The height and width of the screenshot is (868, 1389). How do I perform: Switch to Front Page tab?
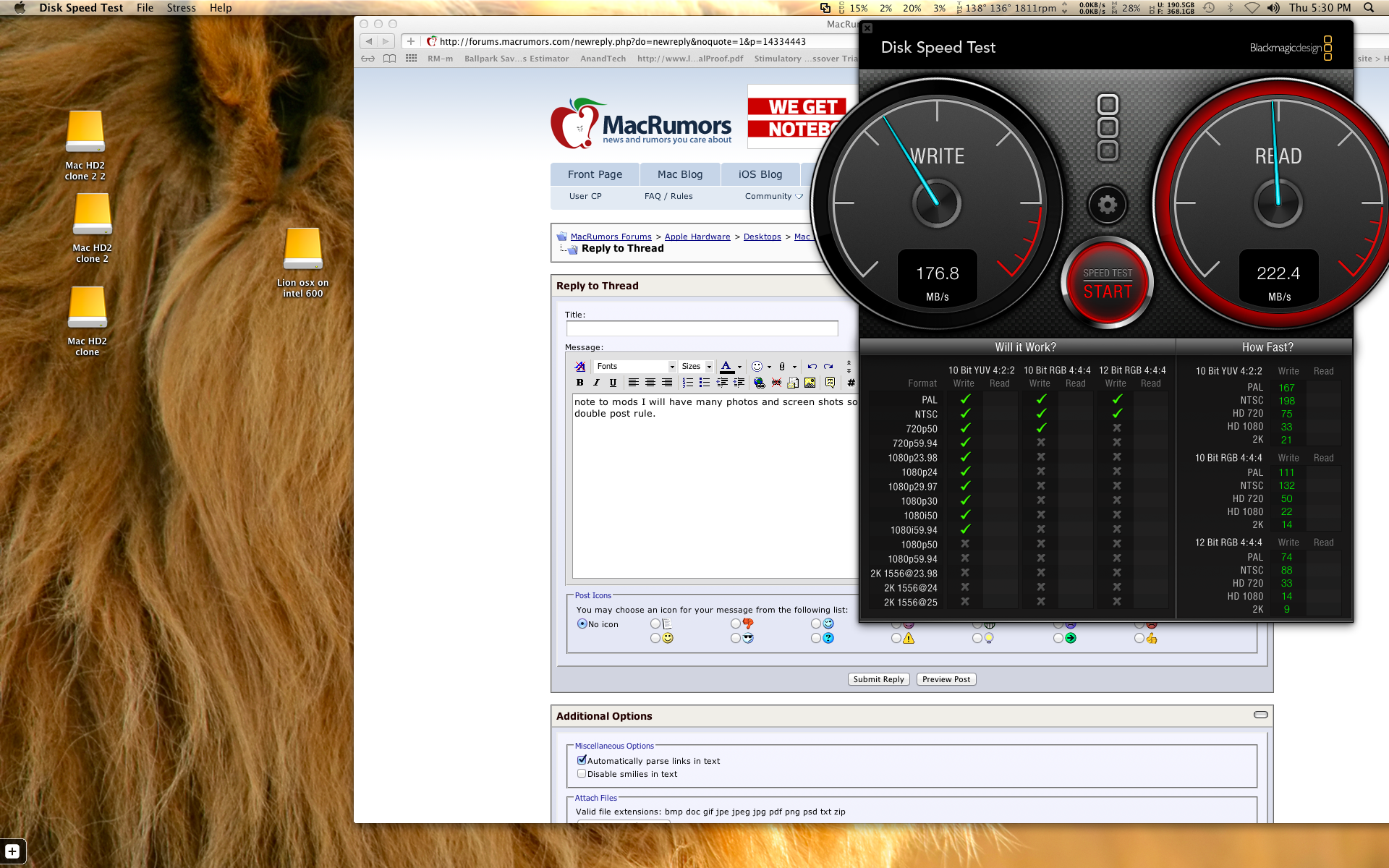click(595, 174)
